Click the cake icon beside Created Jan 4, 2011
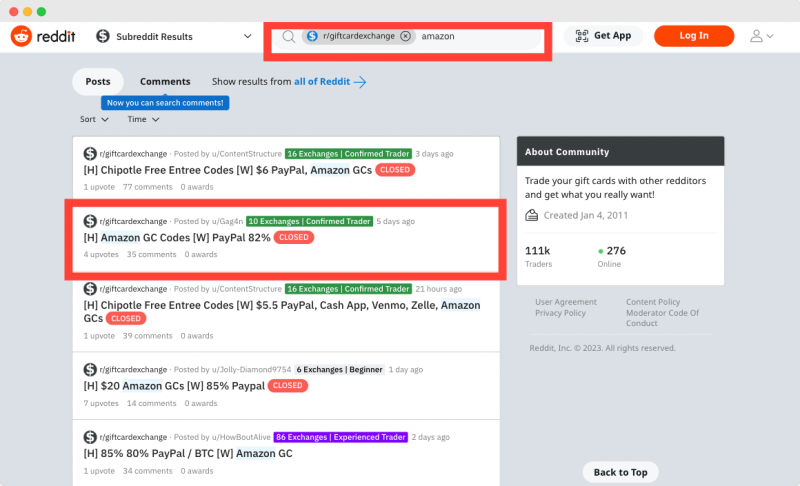The height and width of the screenshot is (486, 800). (x=532, y=215)
